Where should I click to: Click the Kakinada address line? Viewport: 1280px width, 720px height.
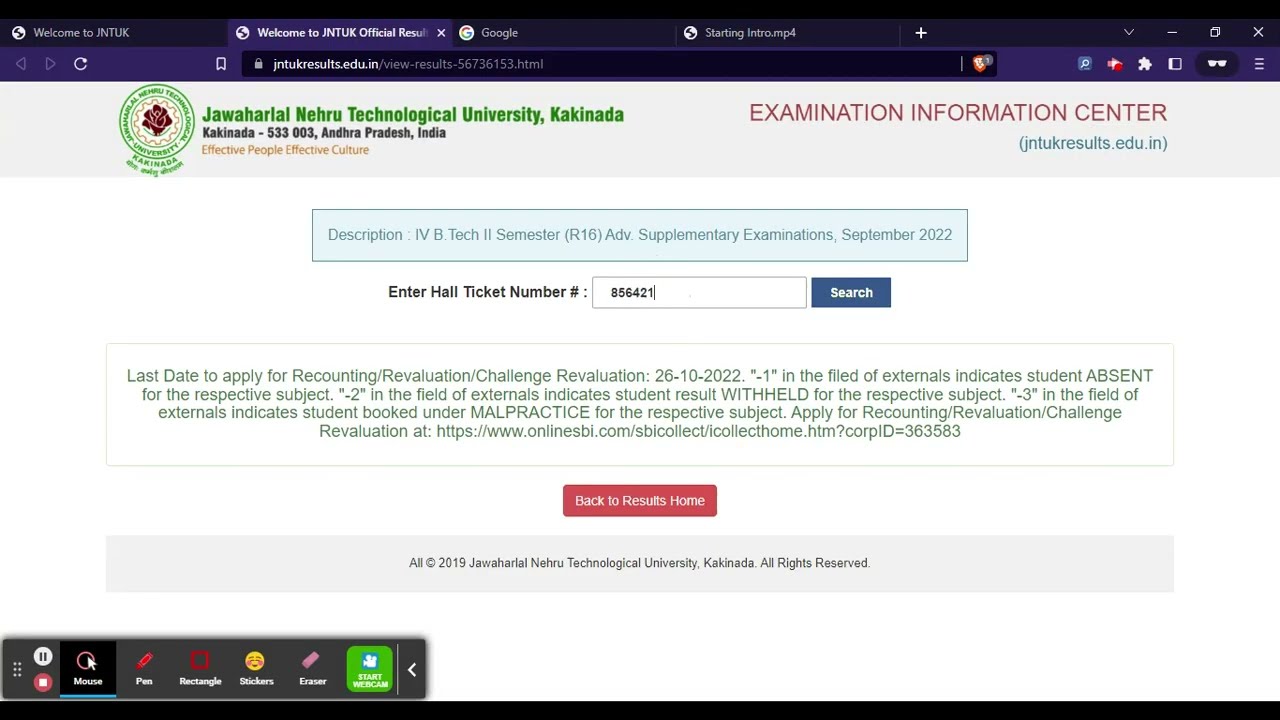(x=324, y=133)
